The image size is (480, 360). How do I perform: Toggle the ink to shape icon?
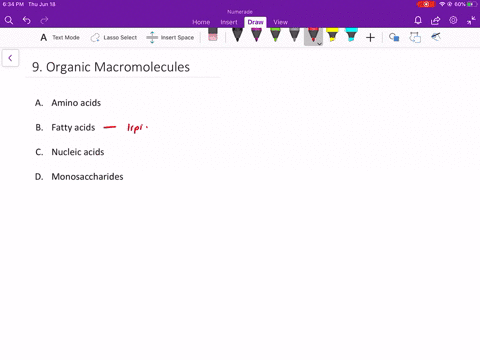(415, 37)
